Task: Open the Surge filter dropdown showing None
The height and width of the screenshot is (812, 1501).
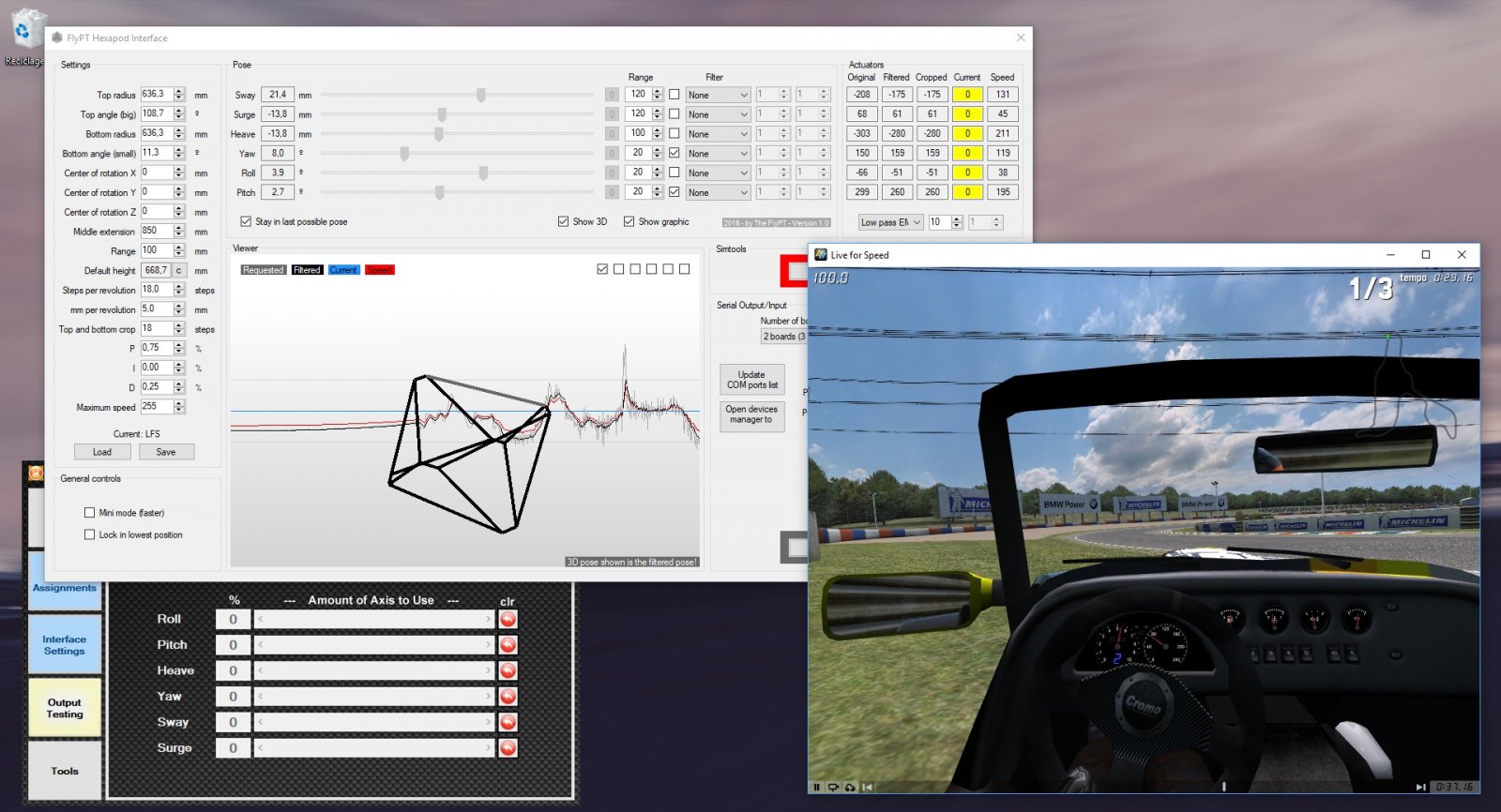Action: [718, 114]
